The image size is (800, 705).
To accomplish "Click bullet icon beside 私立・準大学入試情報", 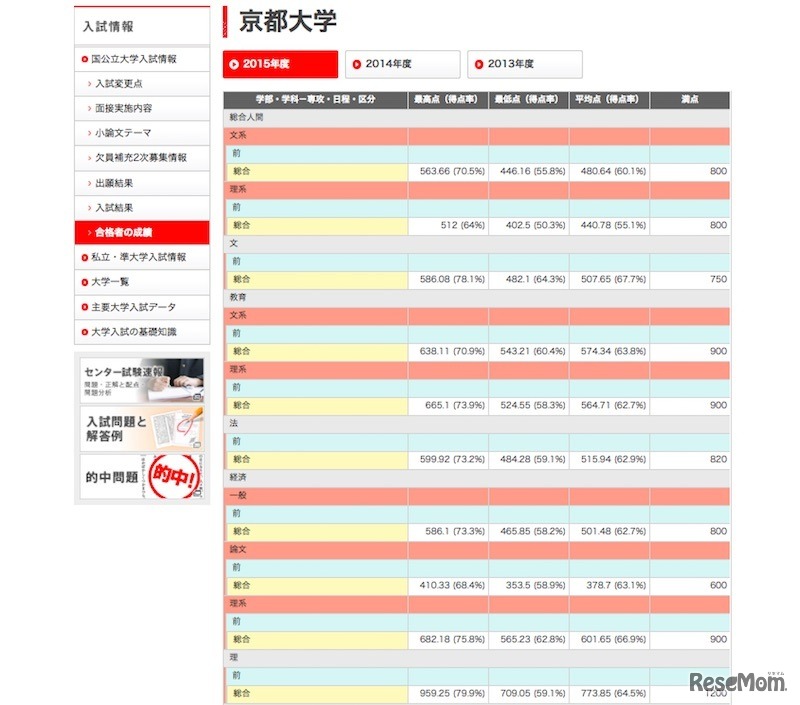I will tap(85, 258).
